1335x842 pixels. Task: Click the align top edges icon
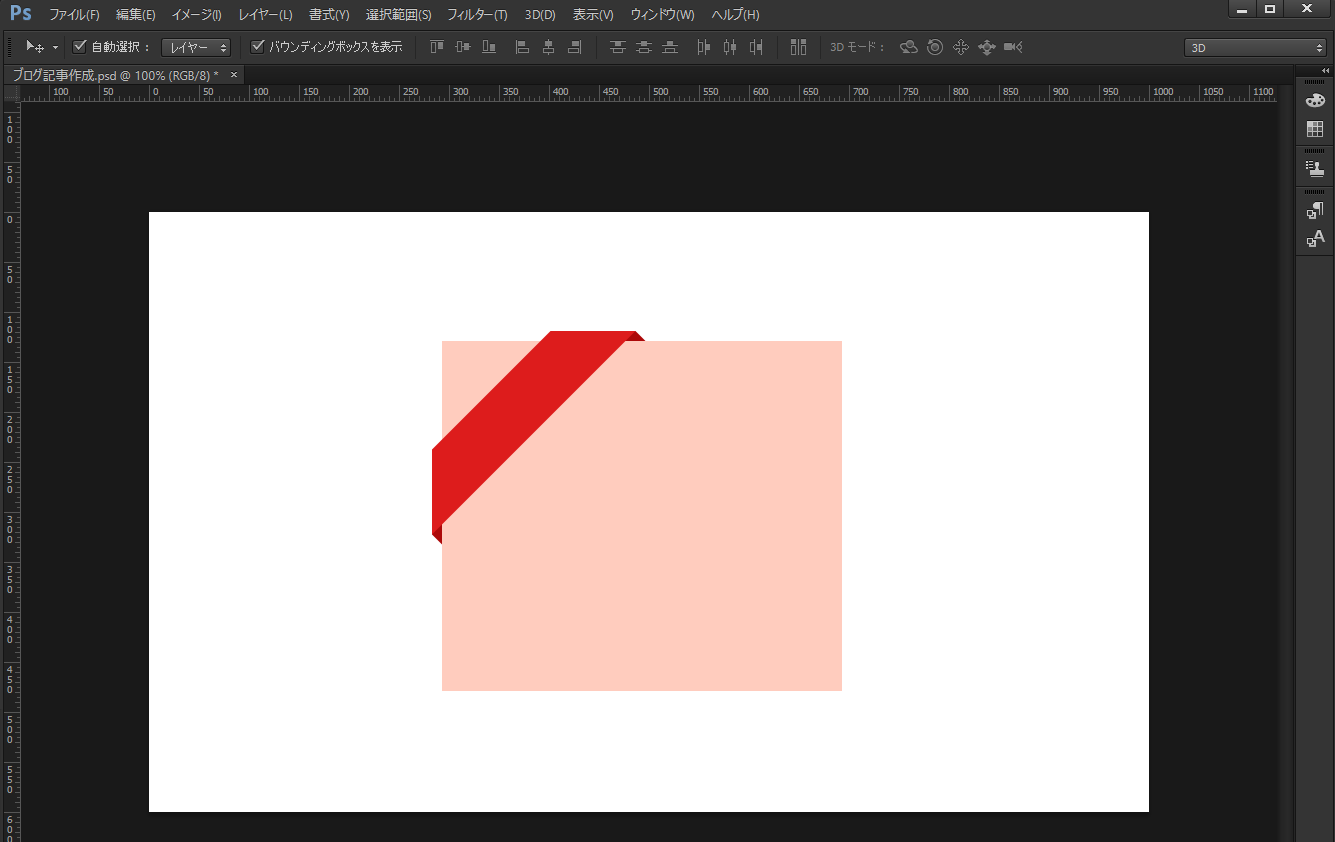[x=437, y=47]
